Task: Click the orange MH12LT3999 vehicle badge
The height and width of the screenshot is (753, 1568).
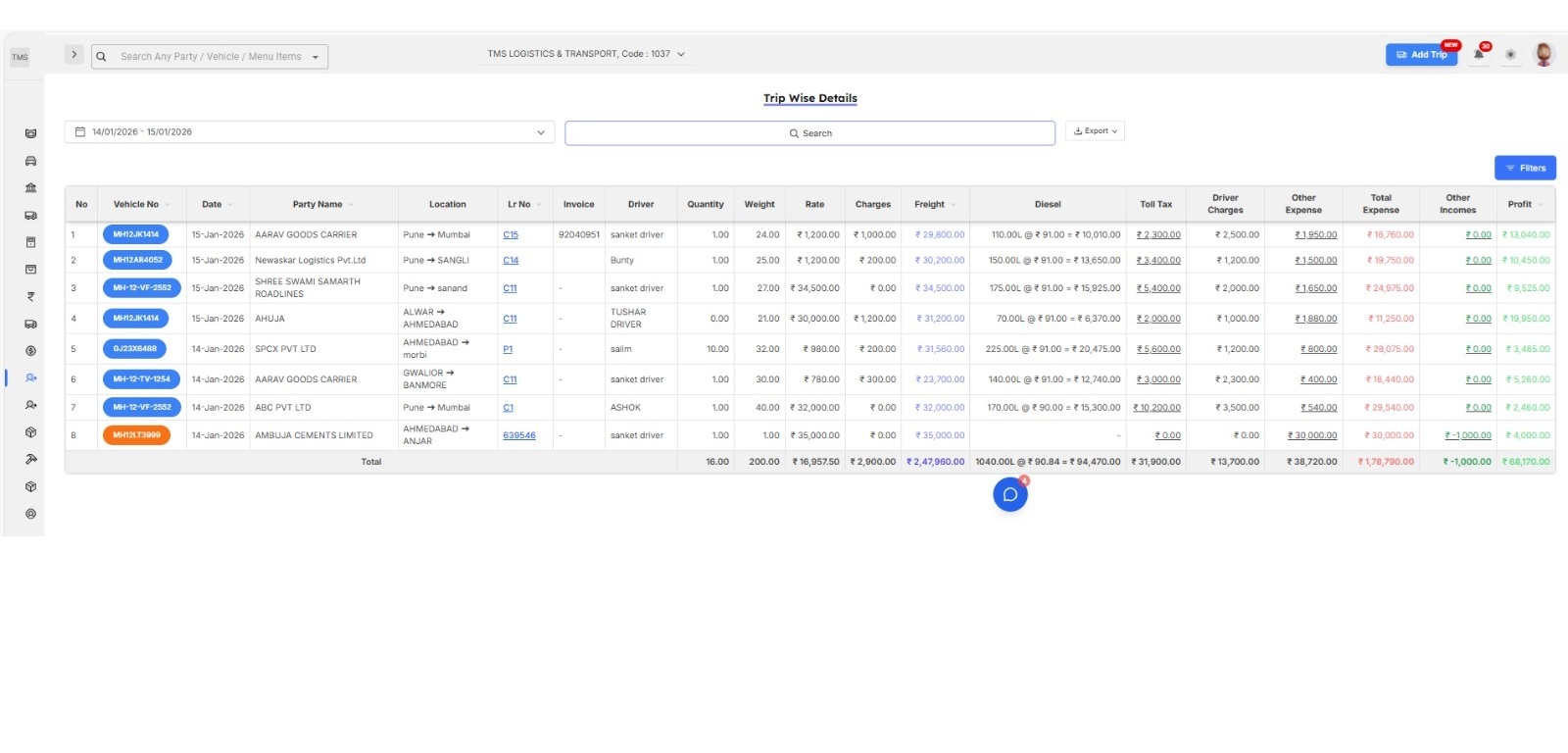Action: (136, 435)
